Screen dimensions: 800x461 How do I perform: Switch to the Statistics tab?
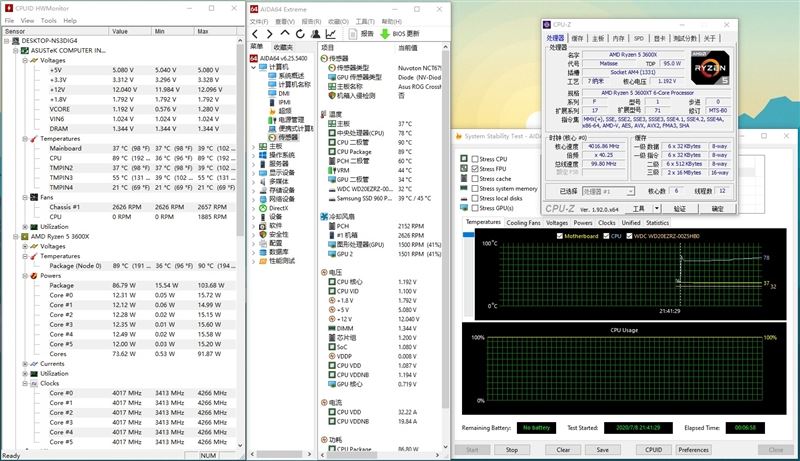click(x=657, y=223)
